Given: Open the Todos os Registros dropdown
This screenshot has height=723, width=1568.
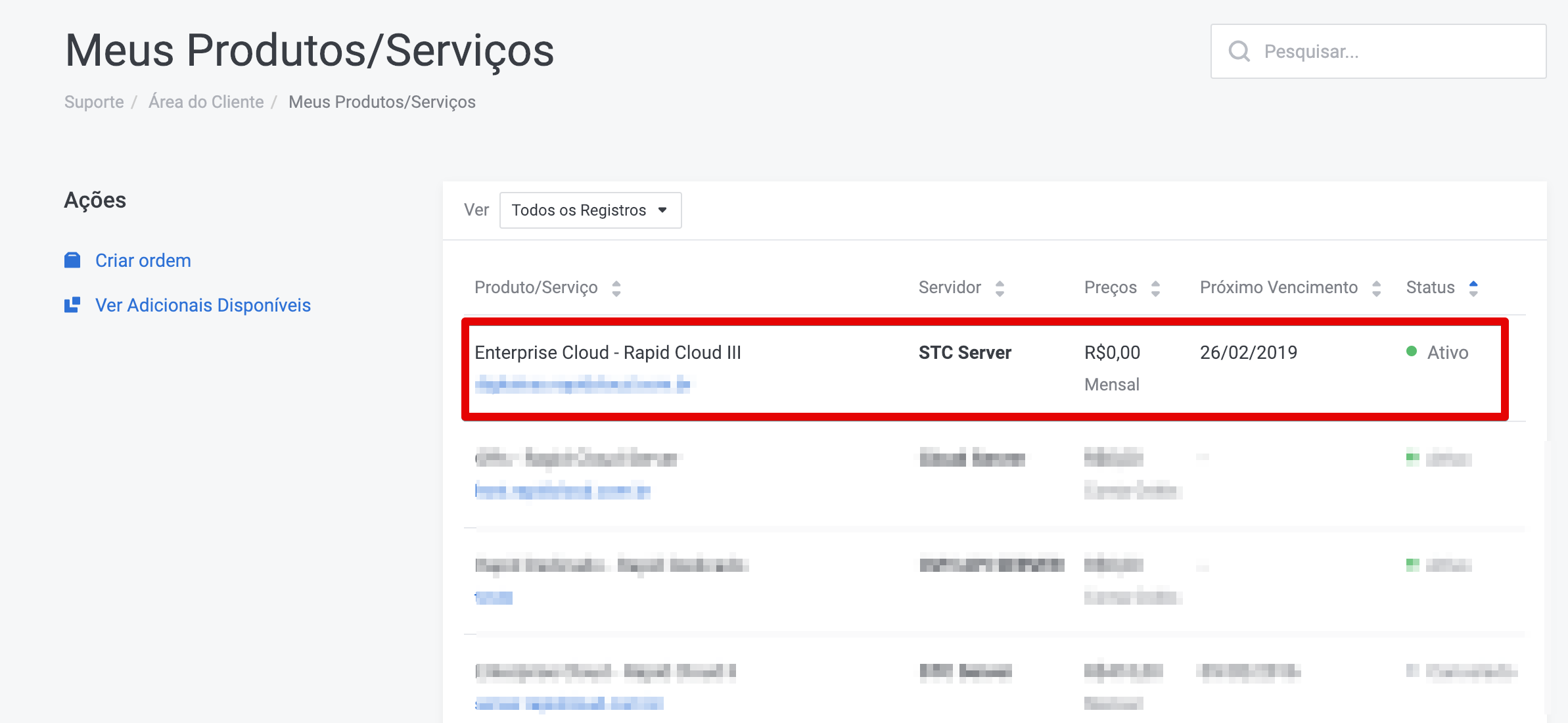Looking at the screenshot, I should (x=590, y=210).
